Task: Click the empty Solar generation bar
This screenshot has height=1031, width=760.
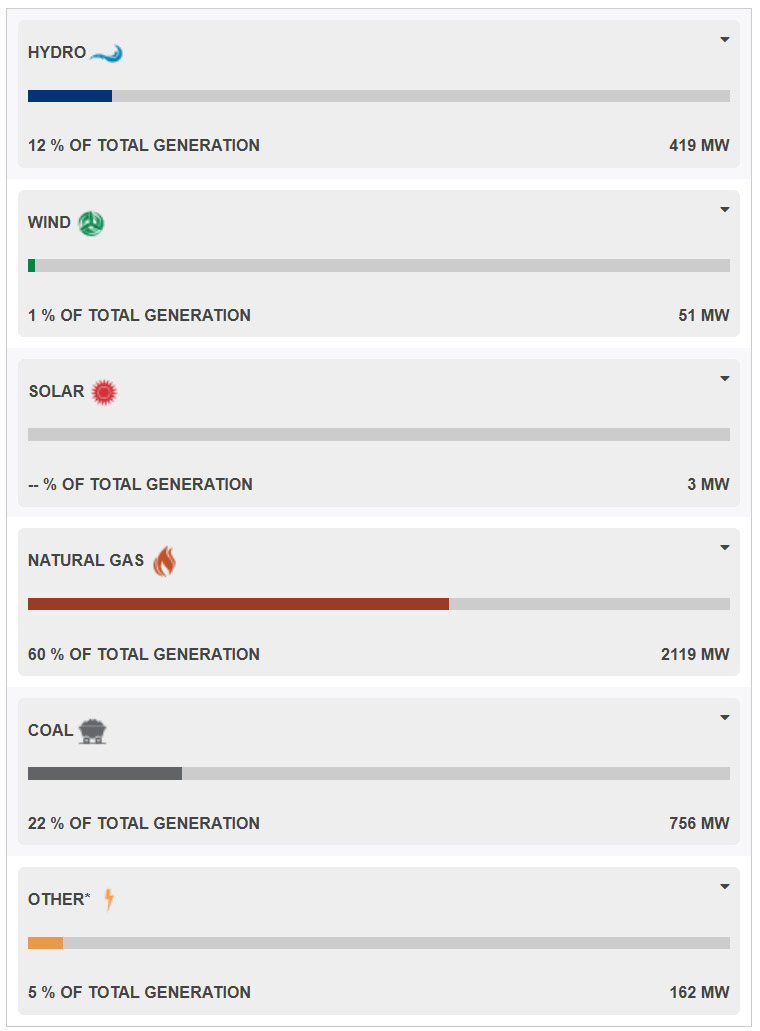Action: click(x=379, y=435)
